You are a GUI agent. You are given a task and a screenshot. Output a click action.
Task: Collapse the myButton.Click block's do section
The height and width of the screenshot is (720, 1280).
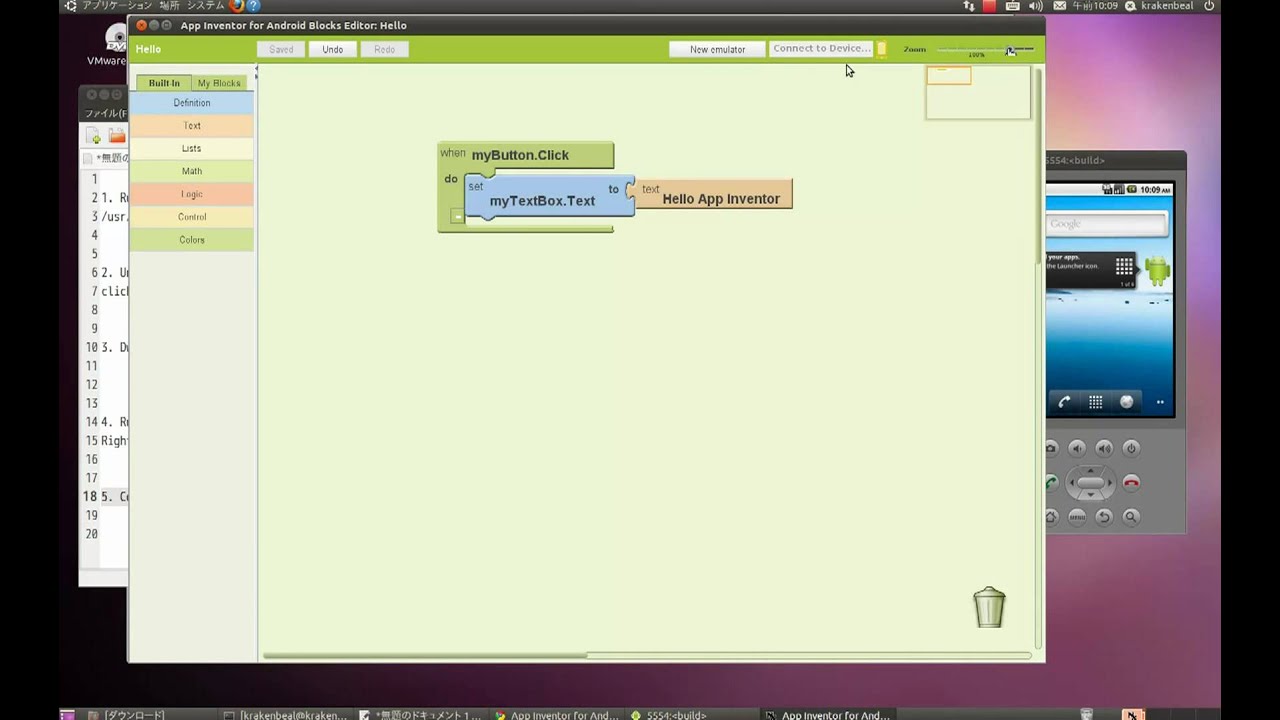tap(457, 216)
